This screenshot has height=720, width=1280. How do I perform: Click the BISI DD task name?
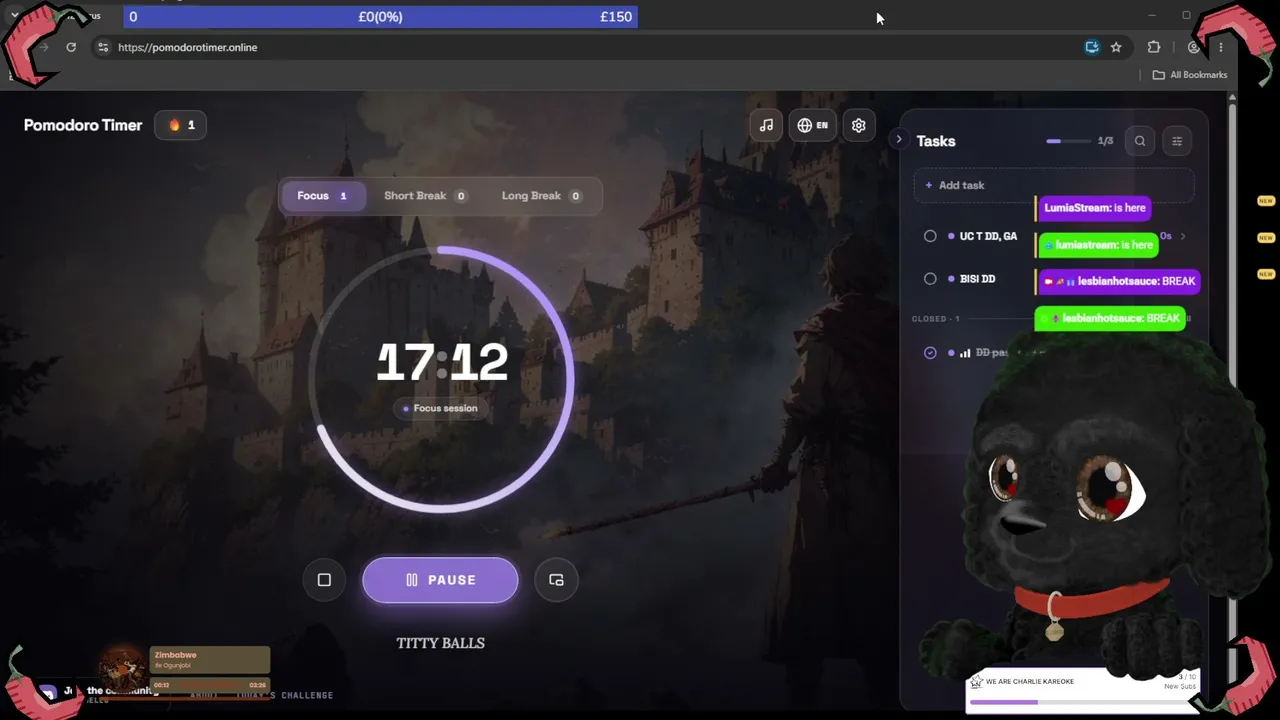coord(977,279)
